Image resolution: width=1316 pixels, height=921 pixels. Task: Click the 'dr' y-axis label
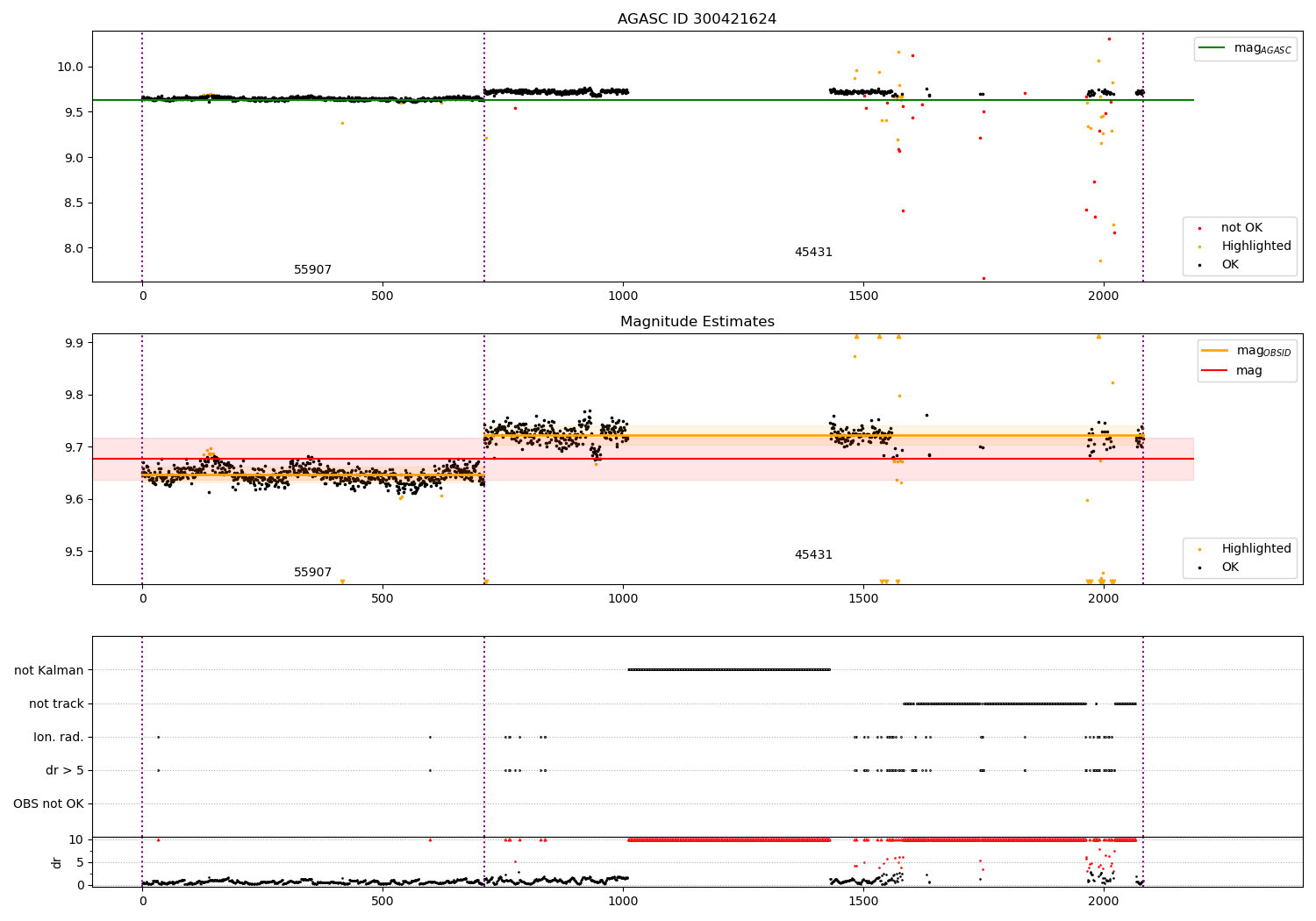(56, 862)
